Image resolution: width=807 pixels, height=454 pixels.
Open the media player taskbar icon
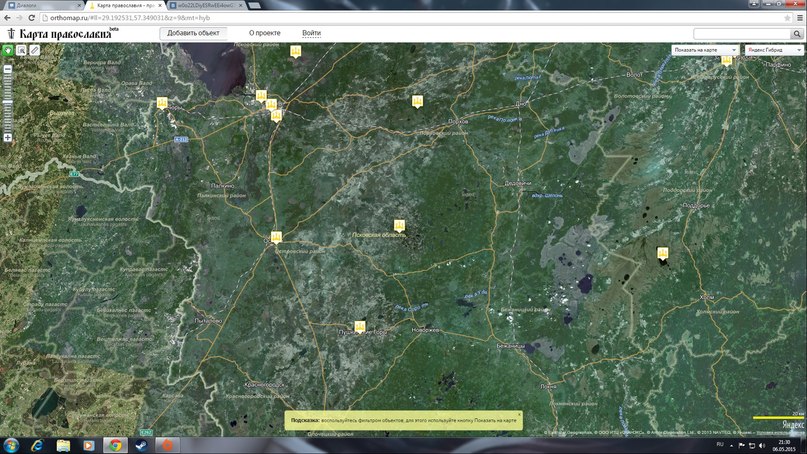(x=89, y=445)
